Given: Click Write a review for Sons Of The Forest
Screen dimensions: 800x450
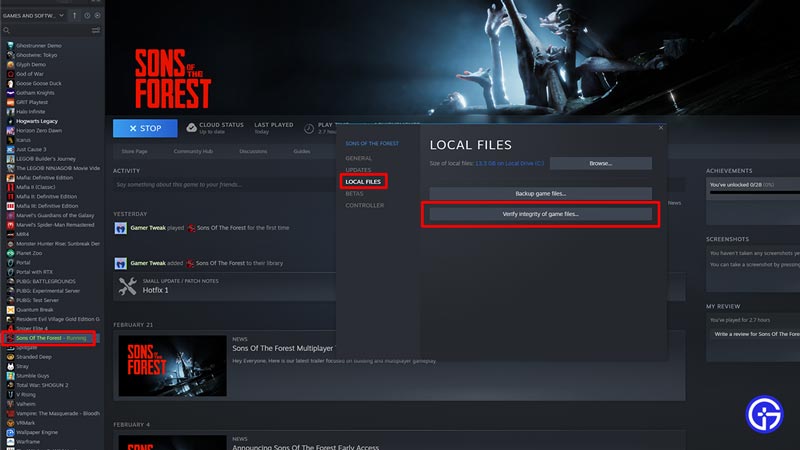Looking at the screenshot, I should [x=757, y=334].
